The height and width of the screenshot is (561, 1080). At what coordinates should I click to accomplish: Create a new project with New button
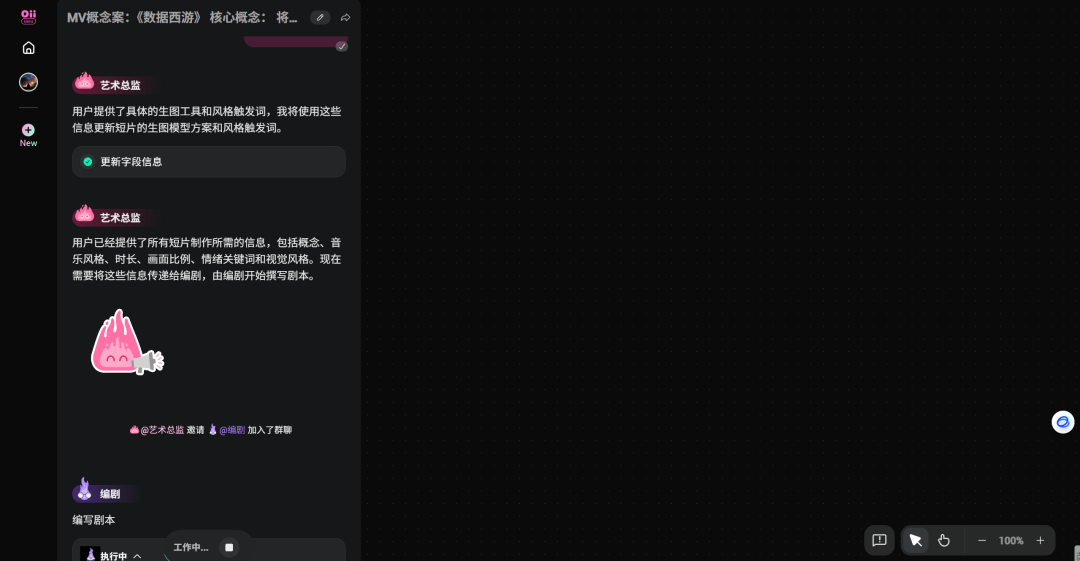point(28,135)
